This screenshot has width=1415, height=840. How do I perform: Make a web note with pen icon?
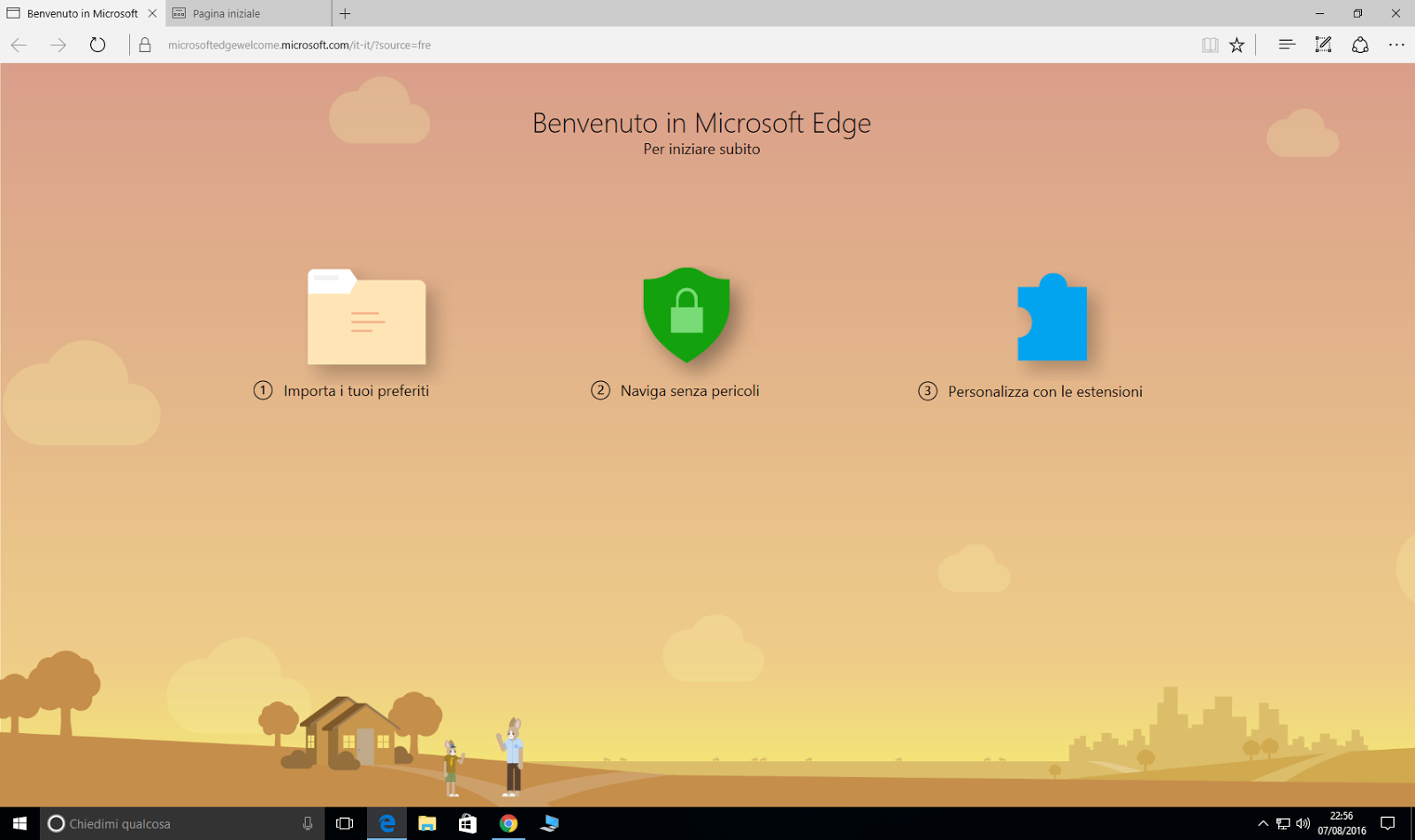point(1323,44)
